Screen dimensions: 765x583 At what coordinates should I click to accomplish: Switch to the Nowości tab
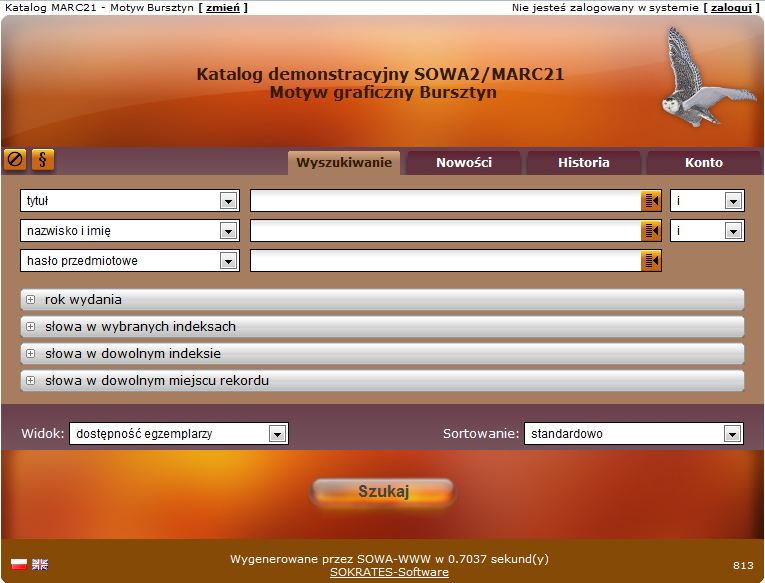464,163
